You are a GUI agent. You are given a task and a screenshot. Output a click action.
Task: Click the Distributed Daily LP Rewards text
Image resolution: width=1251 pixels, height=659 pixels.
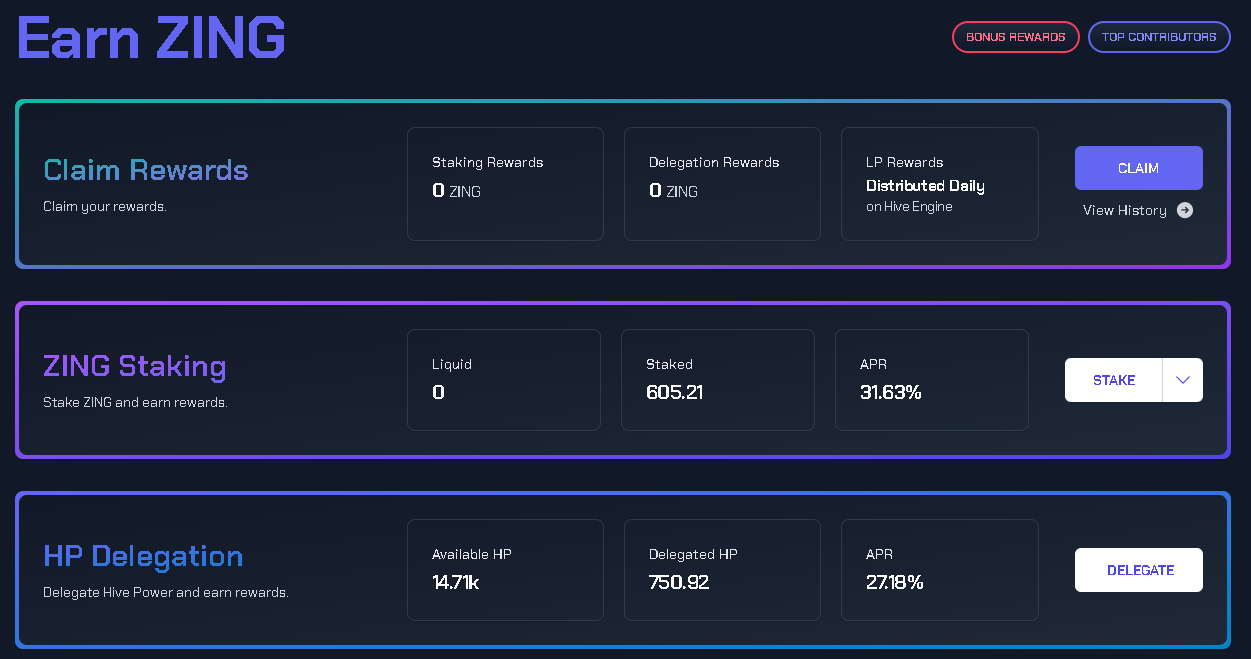point(925,186)
